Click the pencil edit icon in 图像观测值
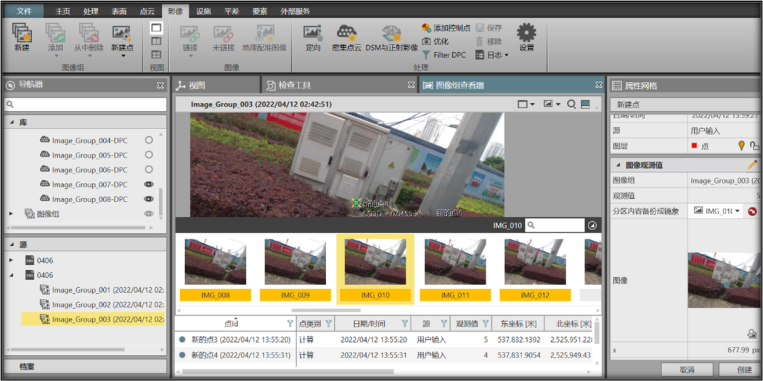Screen dimensions: 763x381 coord(752,165)
